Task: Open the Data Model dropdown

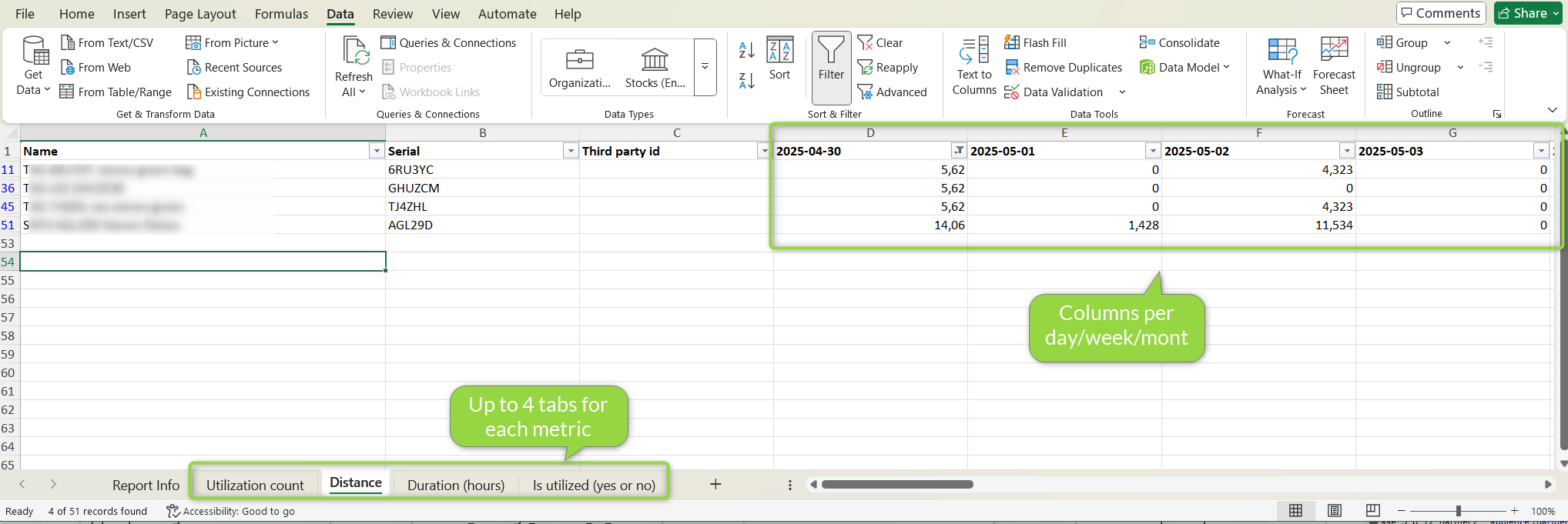Action: point(1185,68)
